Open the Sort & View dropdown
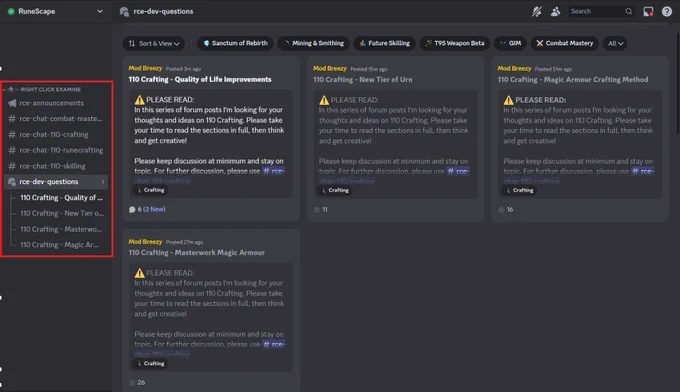The width and height of the screenshot is (680, 392). pyautogui.click(x=154, y=43)
